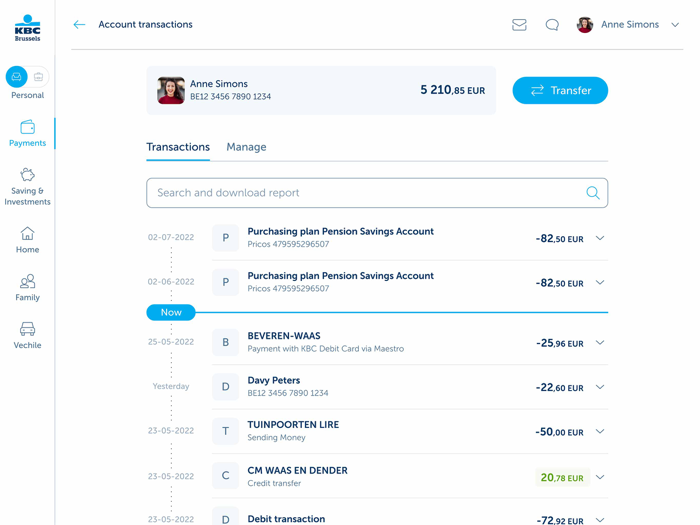Expand the Anne Simons user menu chevron

675,25
